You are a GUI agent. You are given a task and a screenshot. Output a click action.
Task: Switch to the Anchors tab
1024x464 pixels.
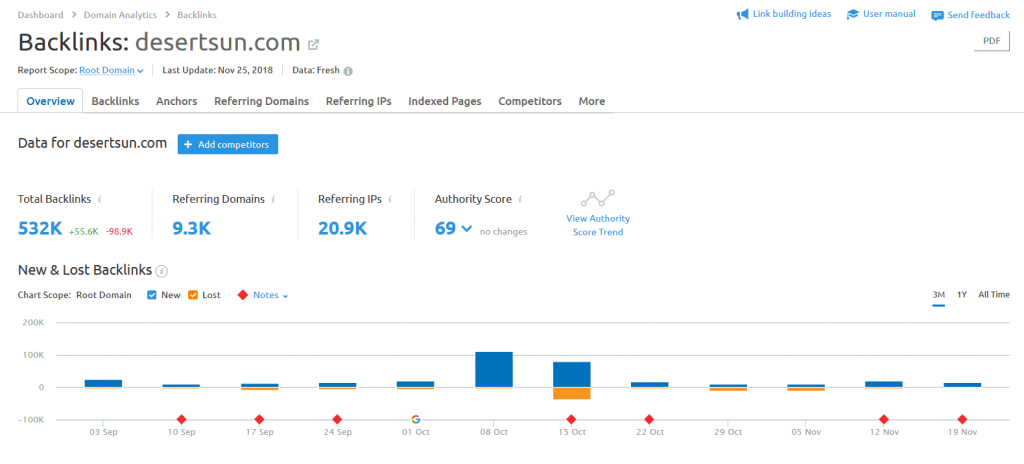176,101
